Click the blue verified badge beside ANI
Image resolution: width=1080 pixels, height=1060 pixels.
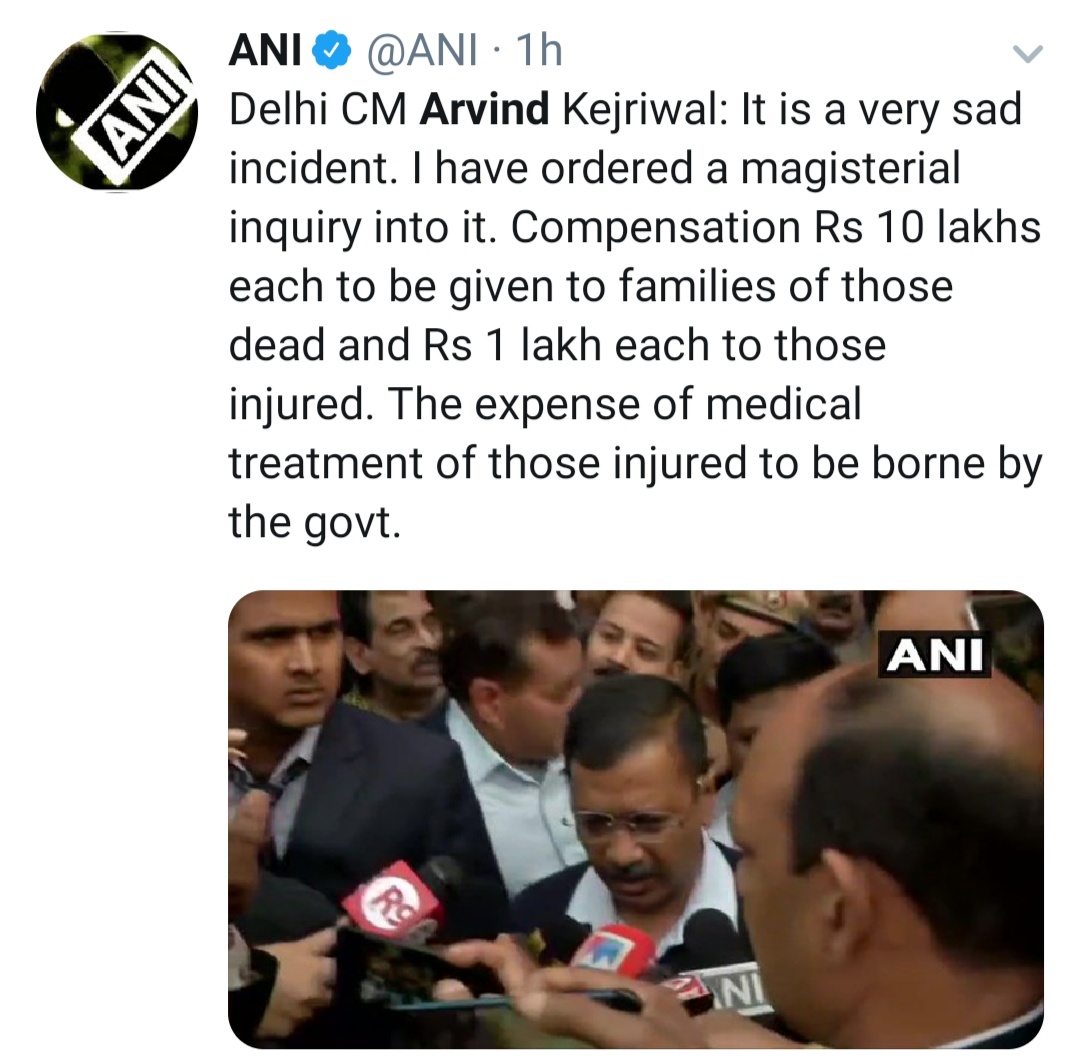click(x=333, y=50)
